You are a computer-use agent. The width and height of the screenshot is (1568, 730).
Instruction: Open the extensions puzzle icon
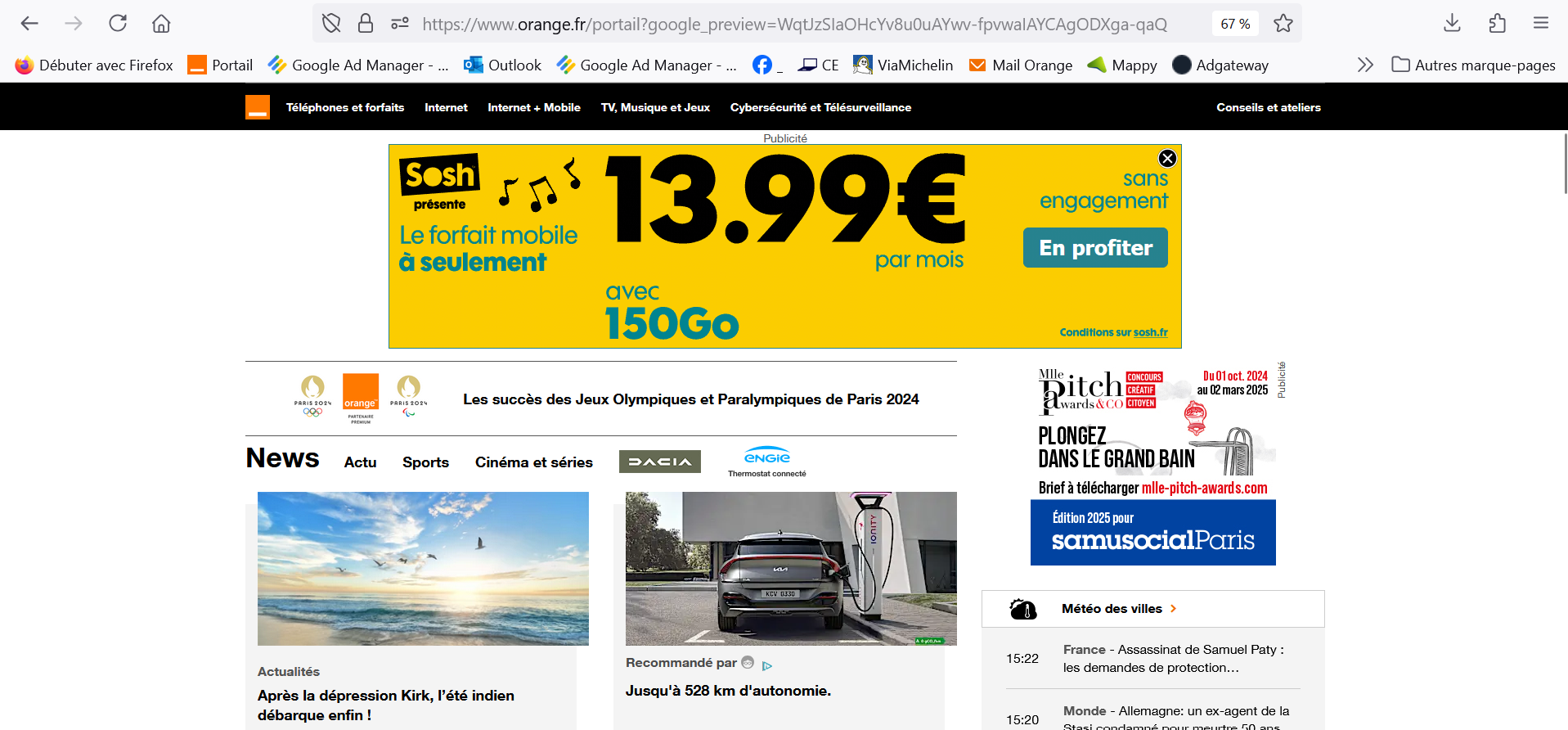pyautogui.click(x=1498, y=23)
